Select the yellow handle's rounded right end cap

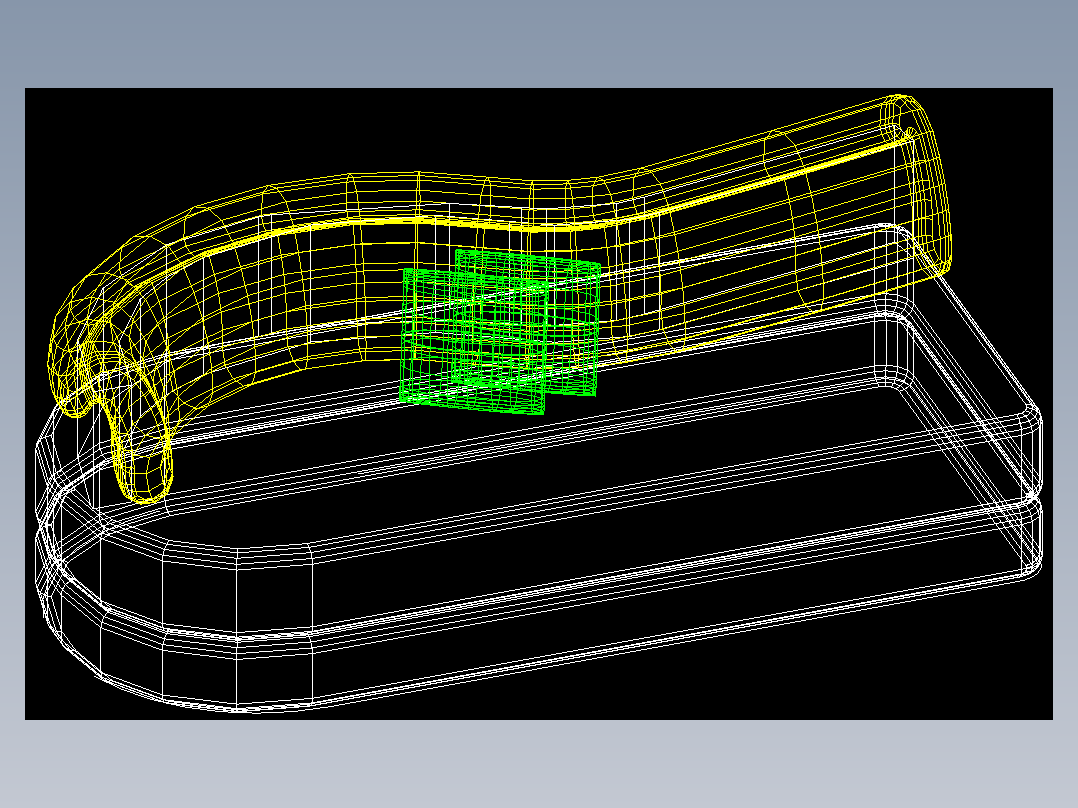click(x=918, y=180)
